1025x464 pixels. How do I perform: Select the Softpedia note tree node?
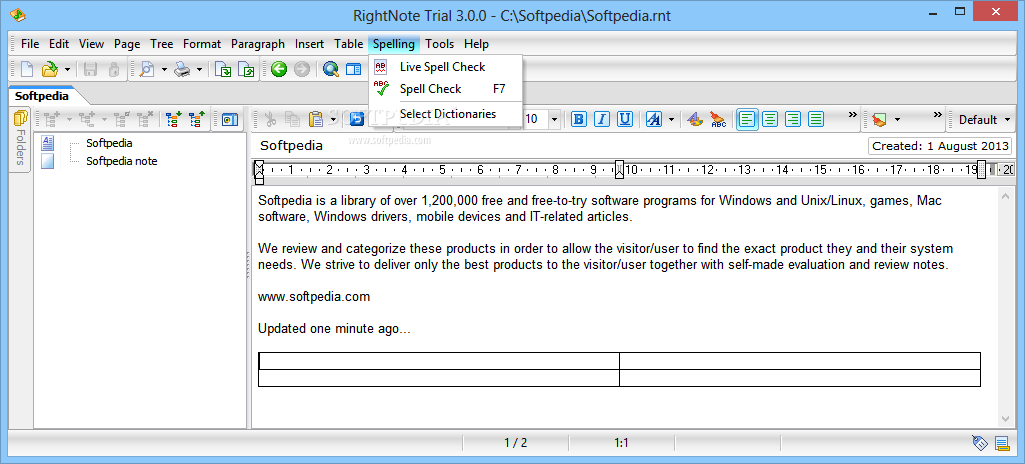(122, 161)
